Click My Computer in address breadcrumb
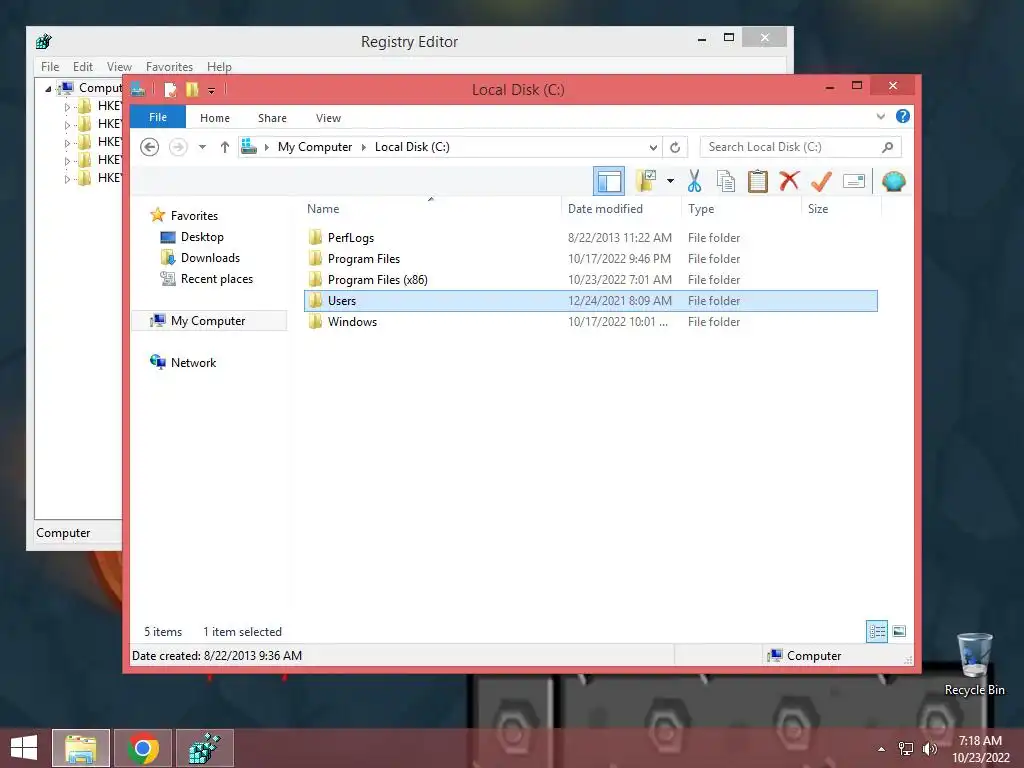Screen dimensions: 1024x768 click(x=315, y=147)
